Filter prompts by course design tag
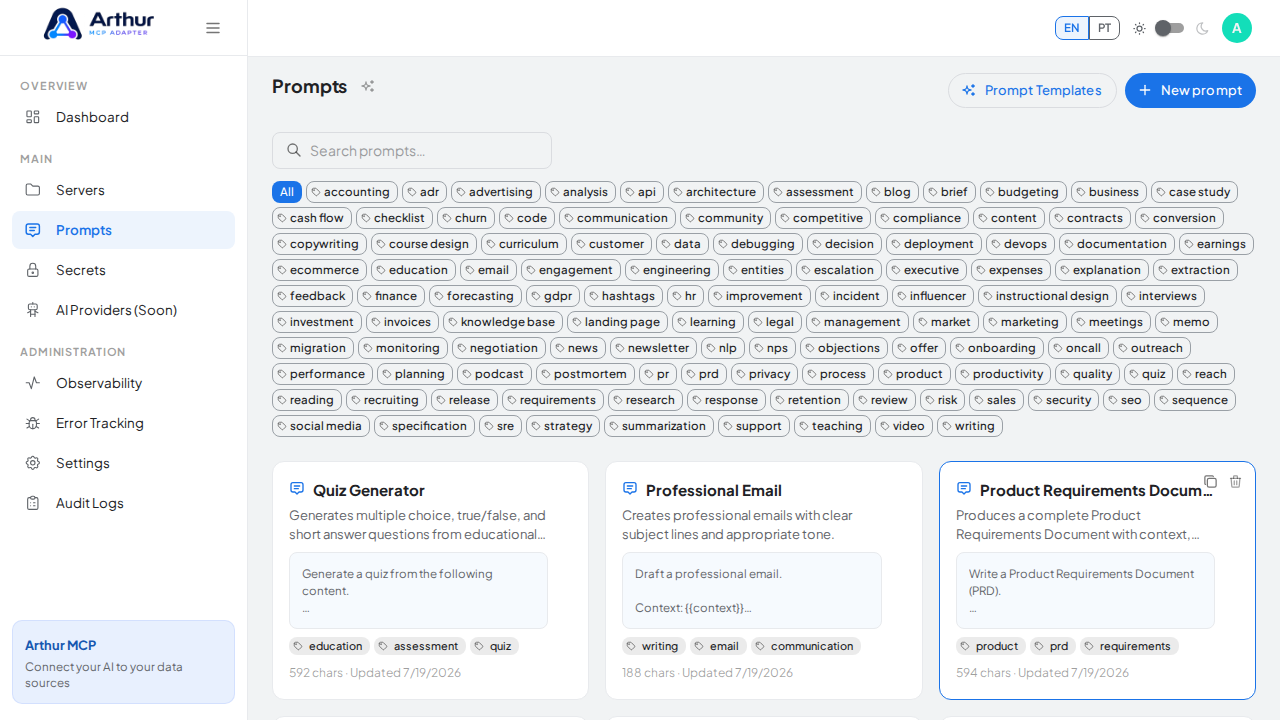The width and height of the screenshot is (1280, 720). pyautogui.click(x=424, y=244)
